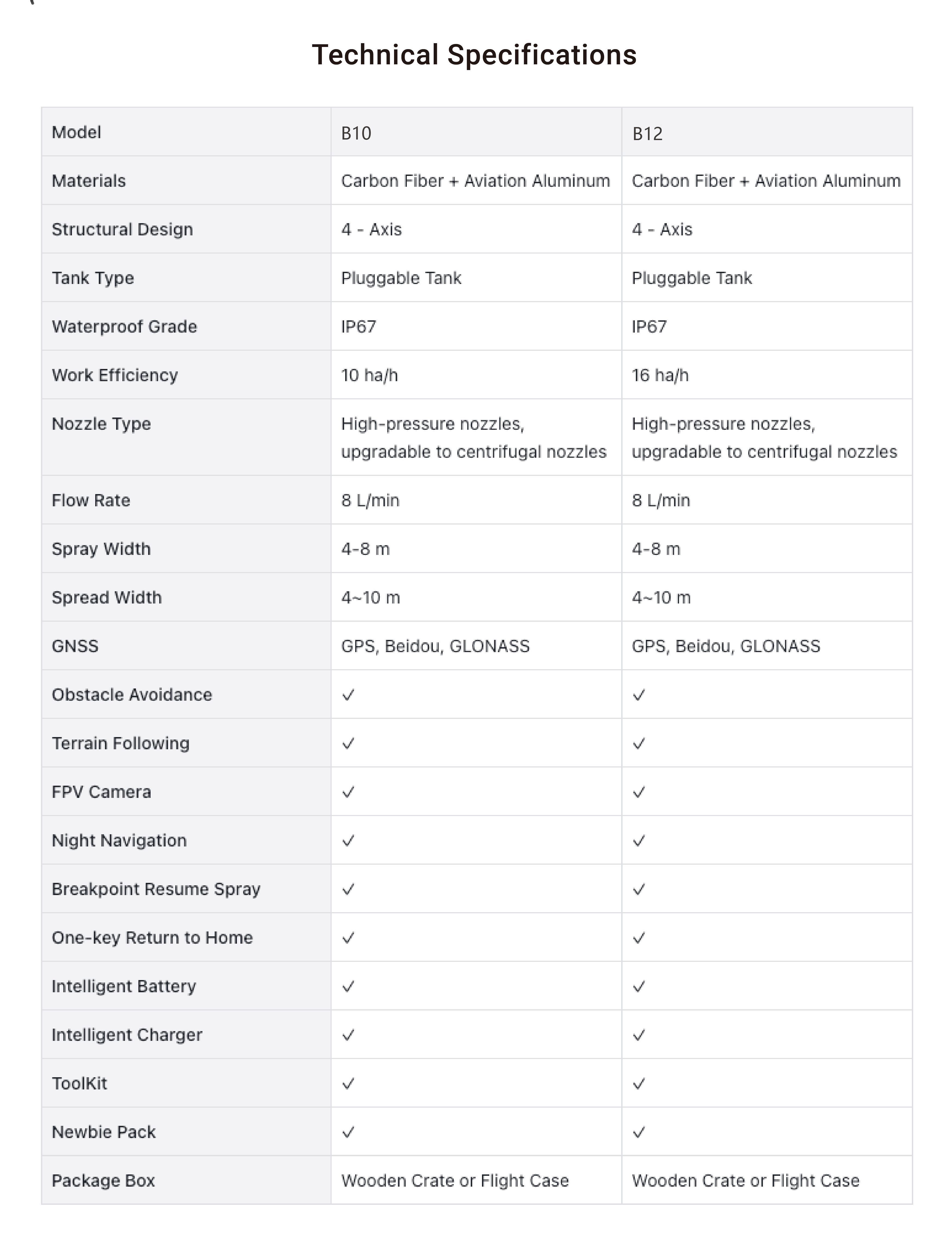Click the B12 One-key Return to Home checkmark
952x1245 pixels.
pos(639,938)
